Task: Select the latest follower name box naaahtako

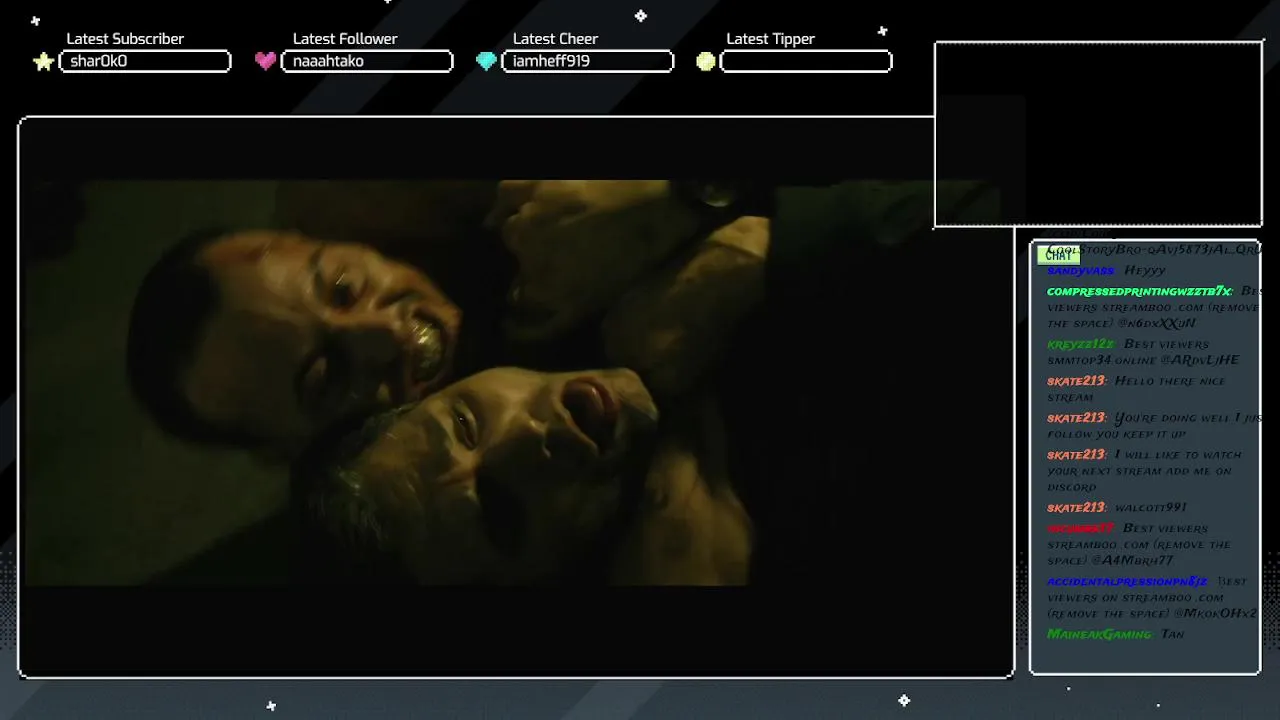Action: pyautogui.click(x=367, y=61)
